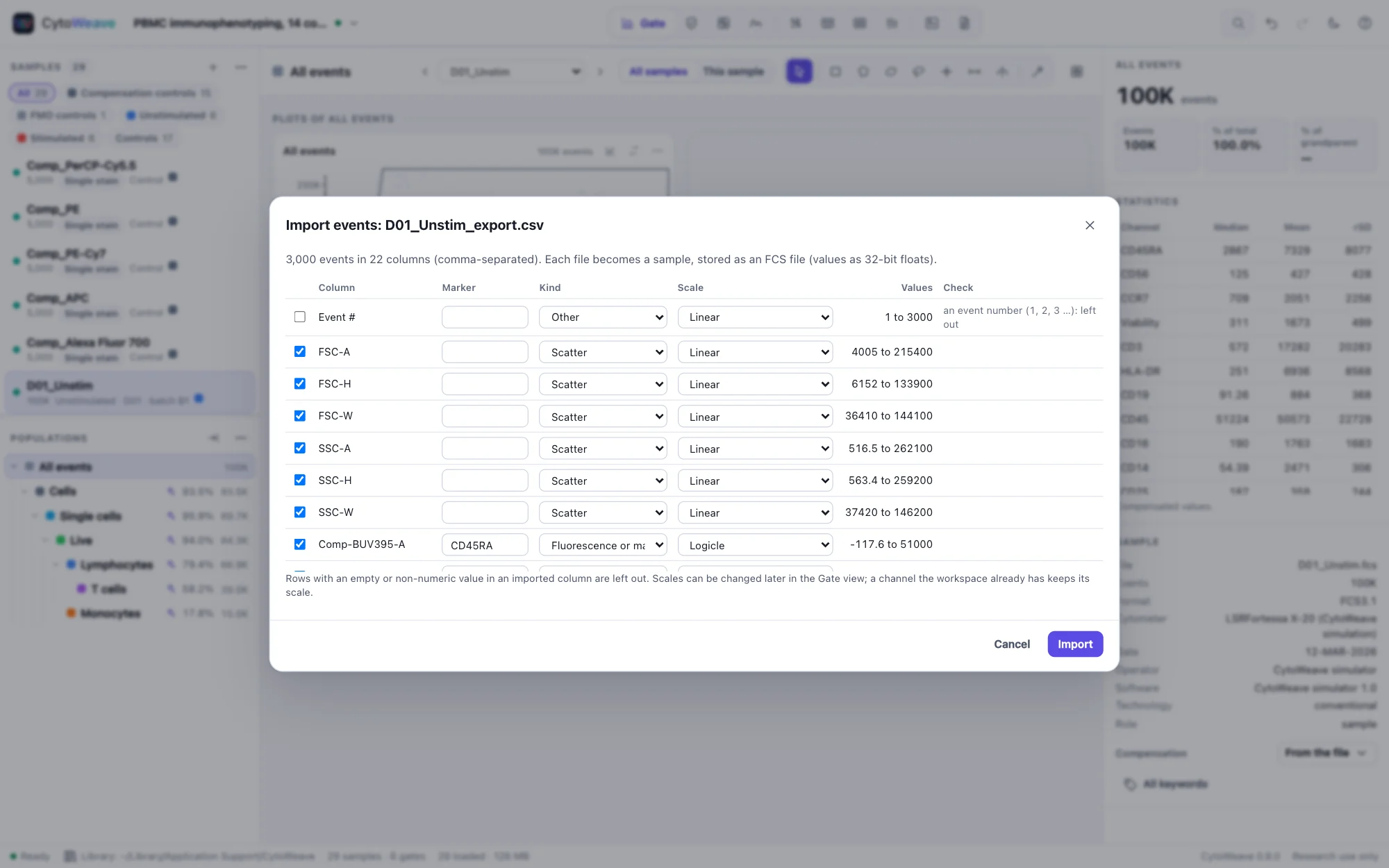Uncheck the Comp-BUV395-A column checkbox
Viewport: 1389px width, 868px height.
[x=300, y=544]
